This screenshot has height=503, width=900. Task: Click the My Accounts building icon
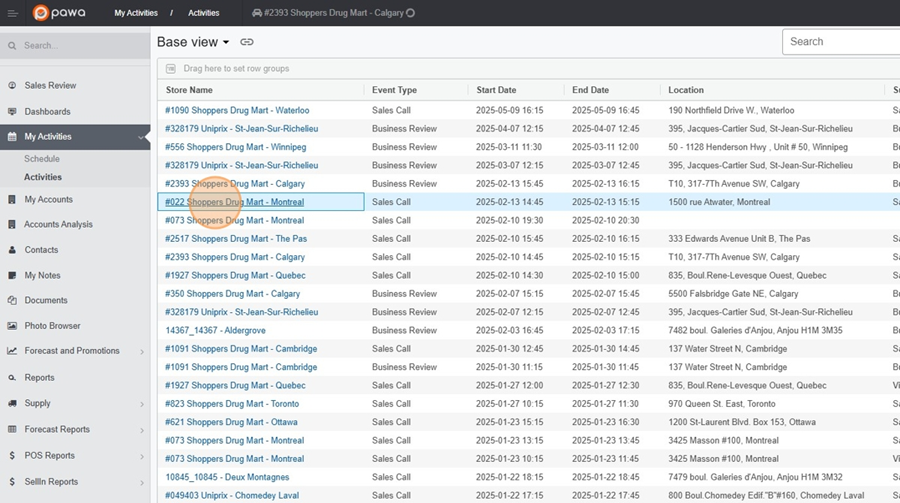tap(12, 199)
